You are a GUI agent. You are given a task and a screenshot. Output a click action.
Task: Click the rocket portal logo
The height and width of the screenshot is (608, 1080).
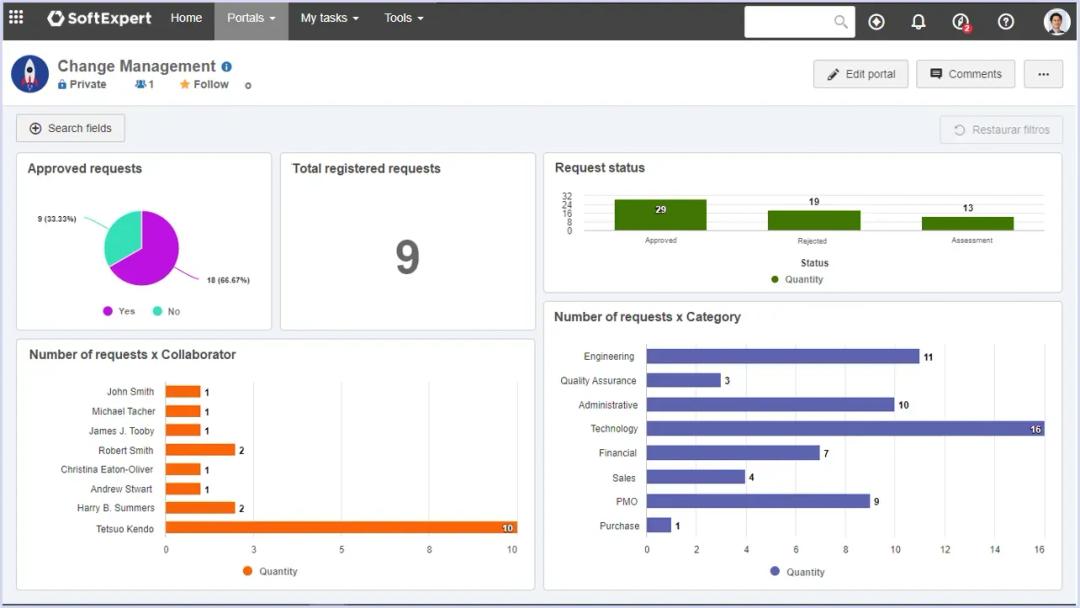point(30,74)
